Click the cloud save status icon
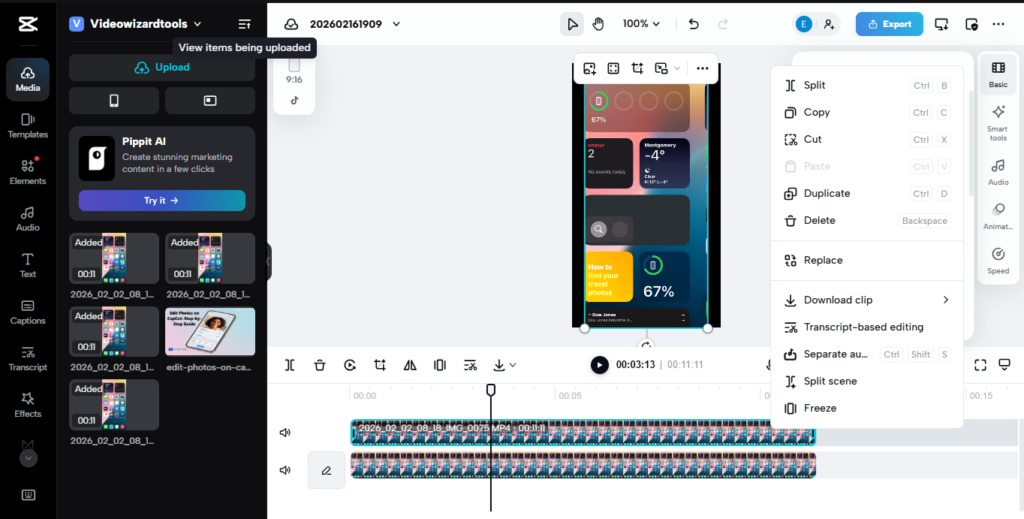Screen dimensions: 1024x519 pos(291,24)
